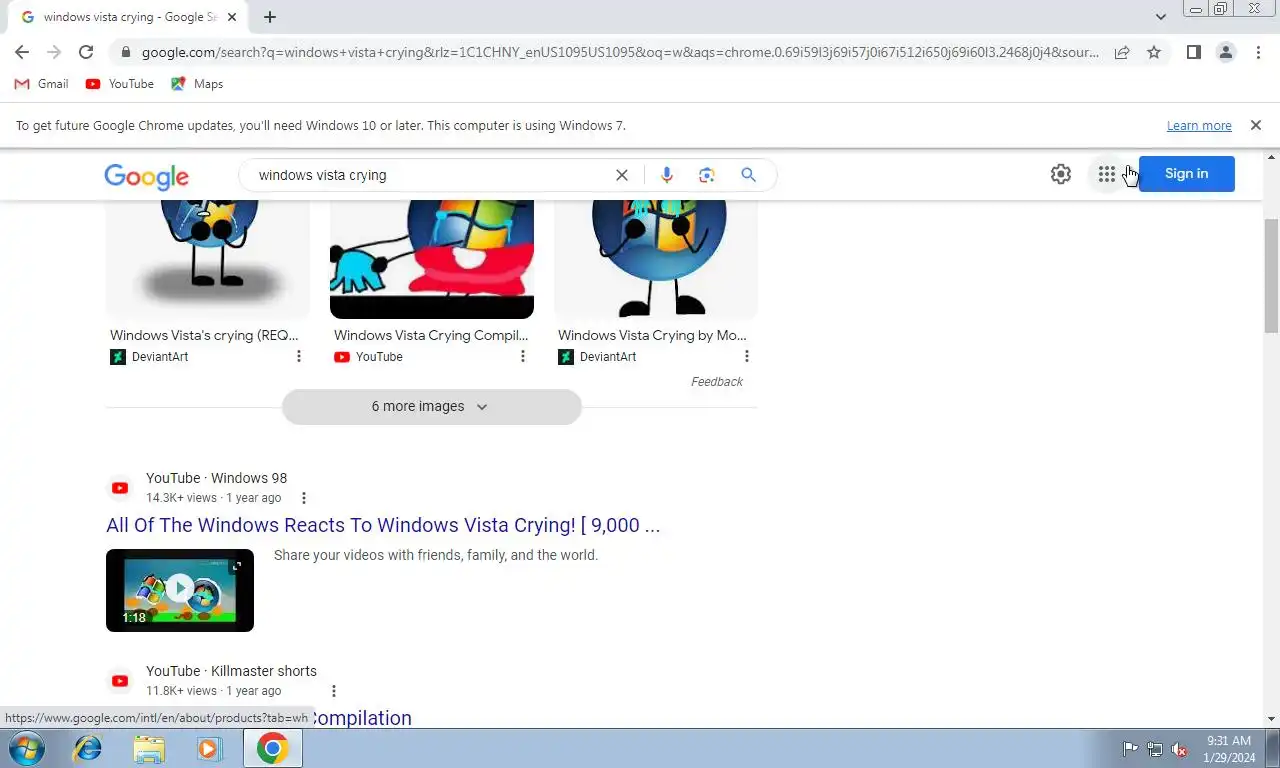Click the page vertical scrollbar thumb

(x=1272, y=275)
